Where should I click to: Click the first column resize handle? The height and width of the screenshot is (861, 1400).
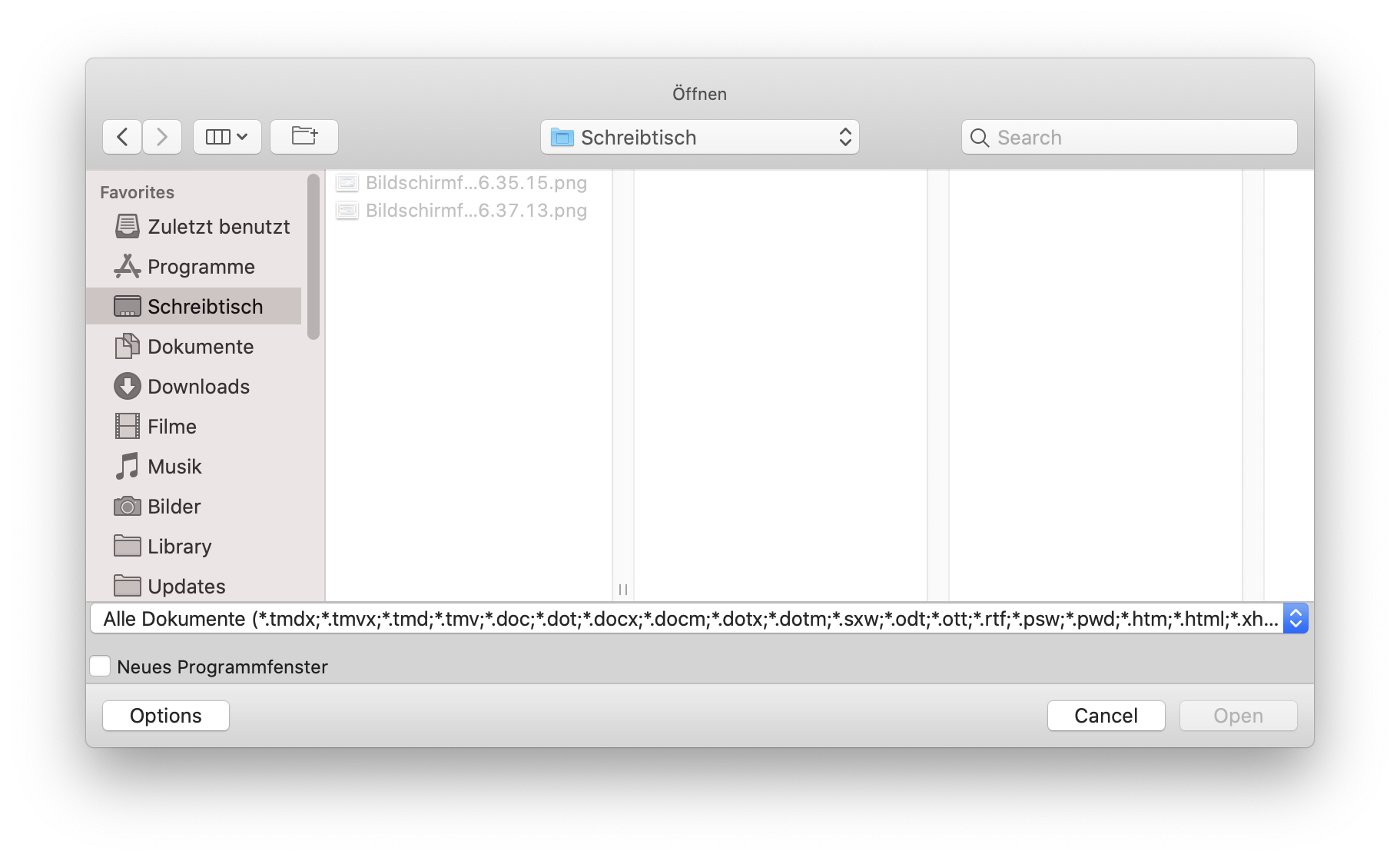point(623,590)
